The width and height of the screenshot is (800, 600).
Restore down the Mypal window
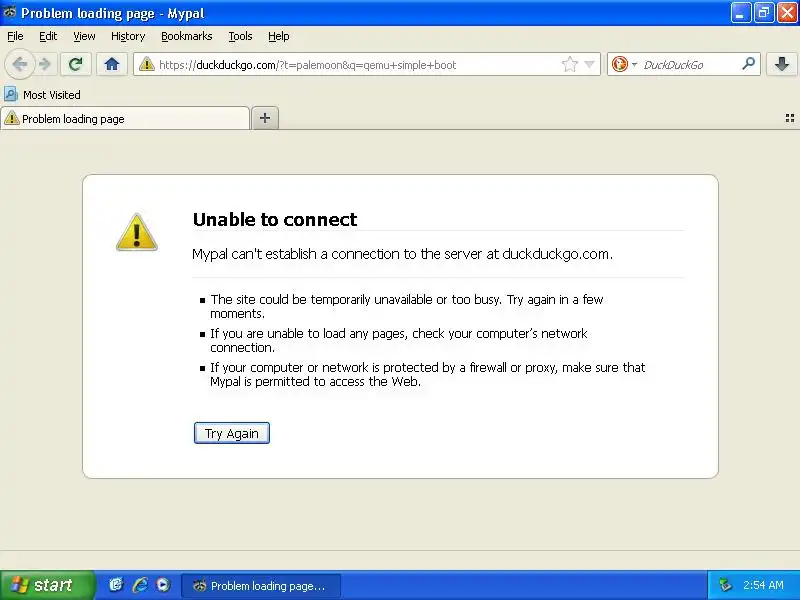point(764,13)
